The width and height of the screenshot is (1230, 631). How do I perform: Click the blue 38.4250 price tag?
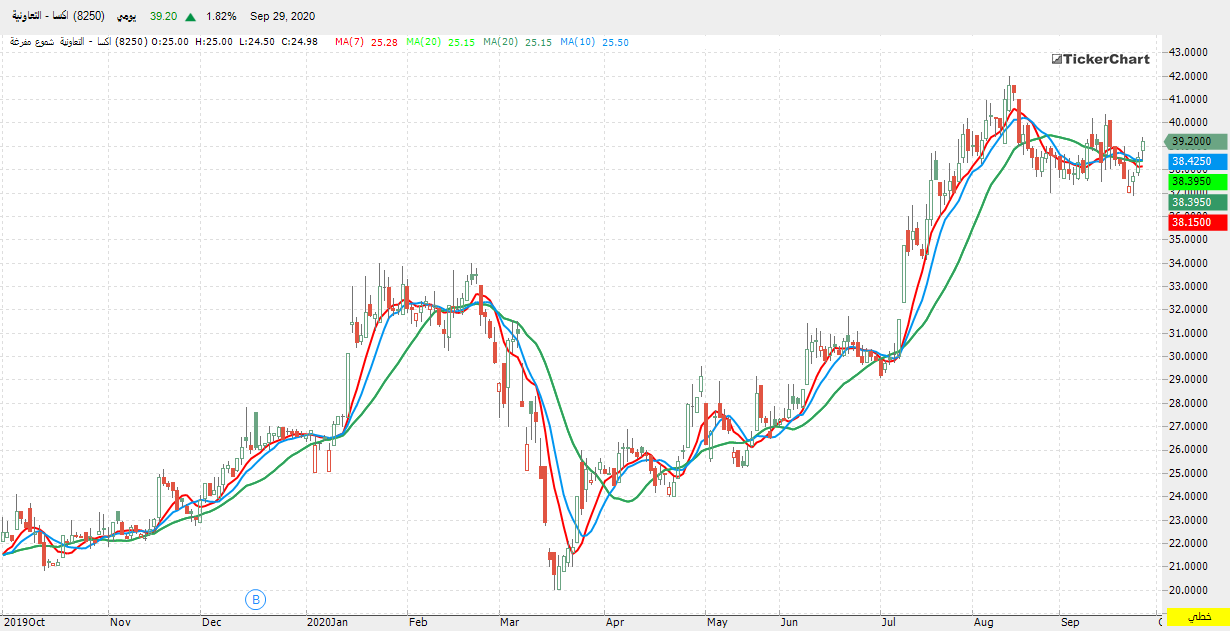click(x=1191, y=161)
